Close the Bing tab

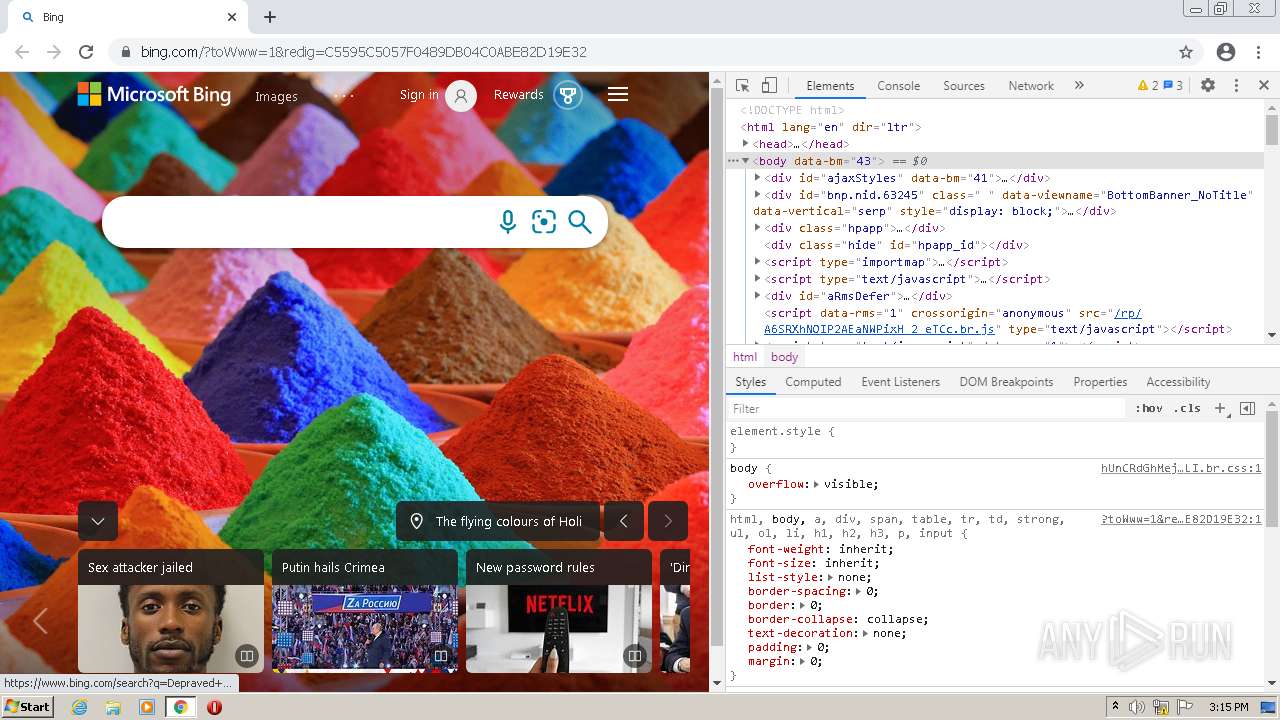tap(232, 17)
